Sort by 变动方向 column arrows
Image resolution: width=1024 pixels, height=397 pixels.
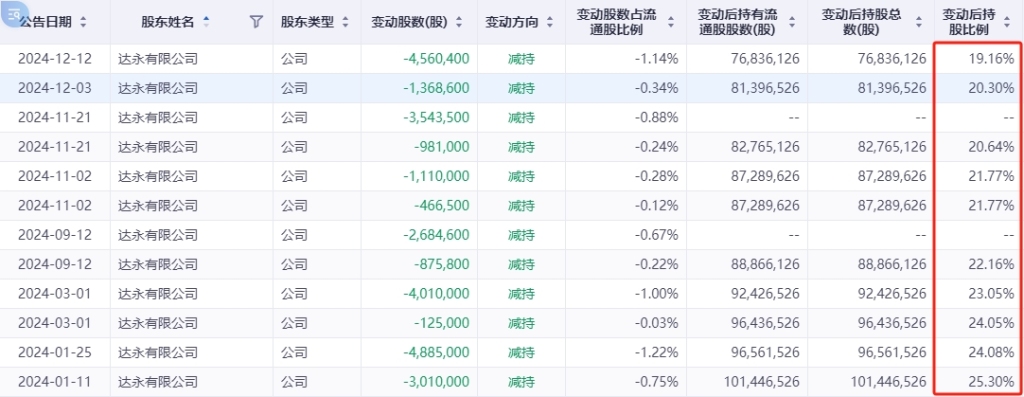(x=550, y=22)
